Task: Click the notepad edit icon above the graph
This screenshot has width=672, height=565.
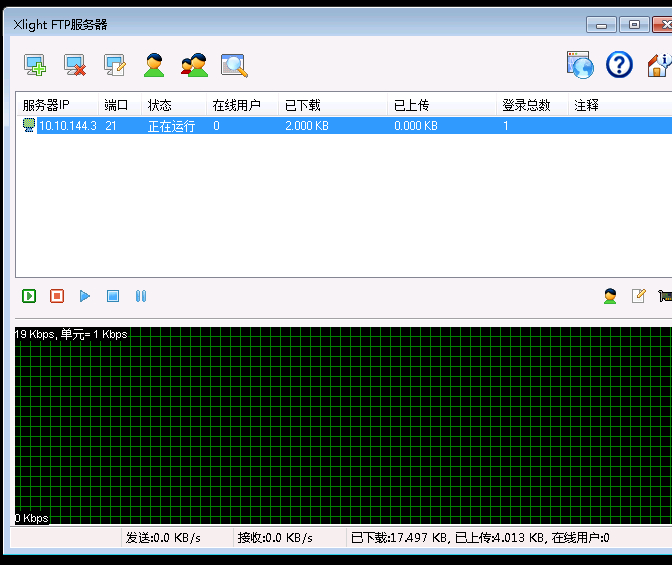Action: pyautogui.click(x=638, y=296)
